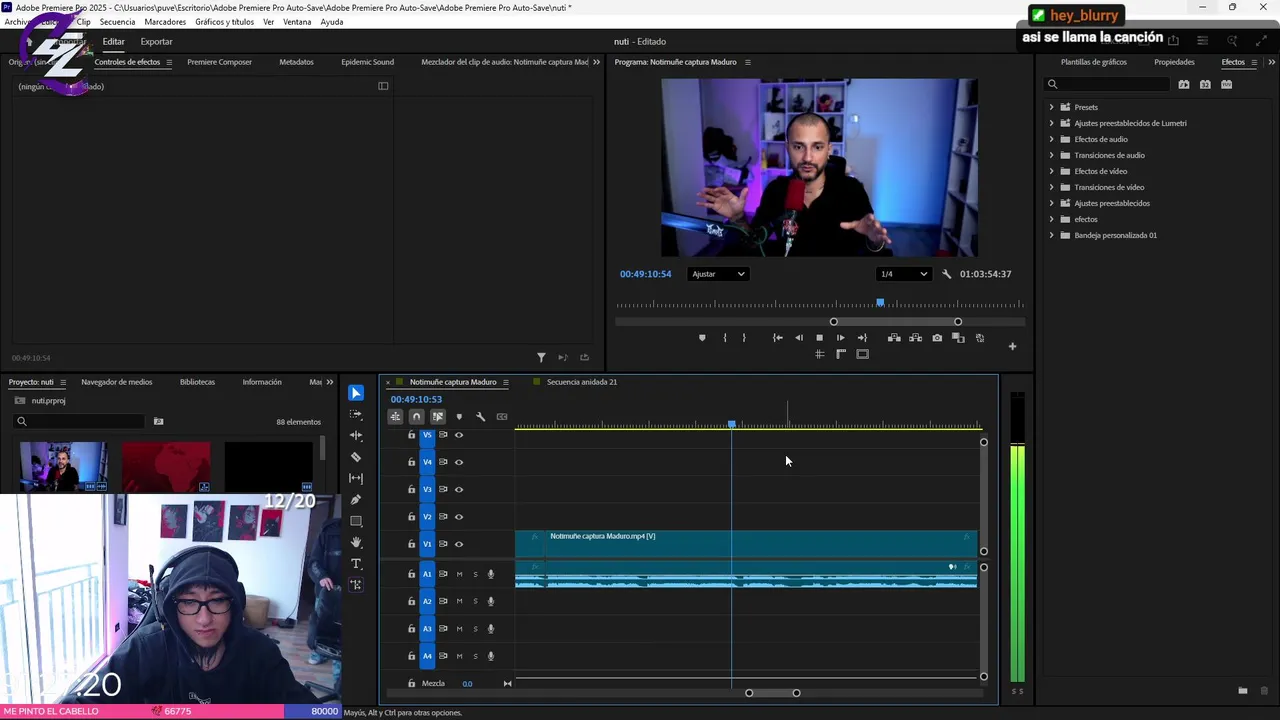The width and height of the screenshot is (1280, 720).
Task: Click the Lift button
Action: (894, 338)
